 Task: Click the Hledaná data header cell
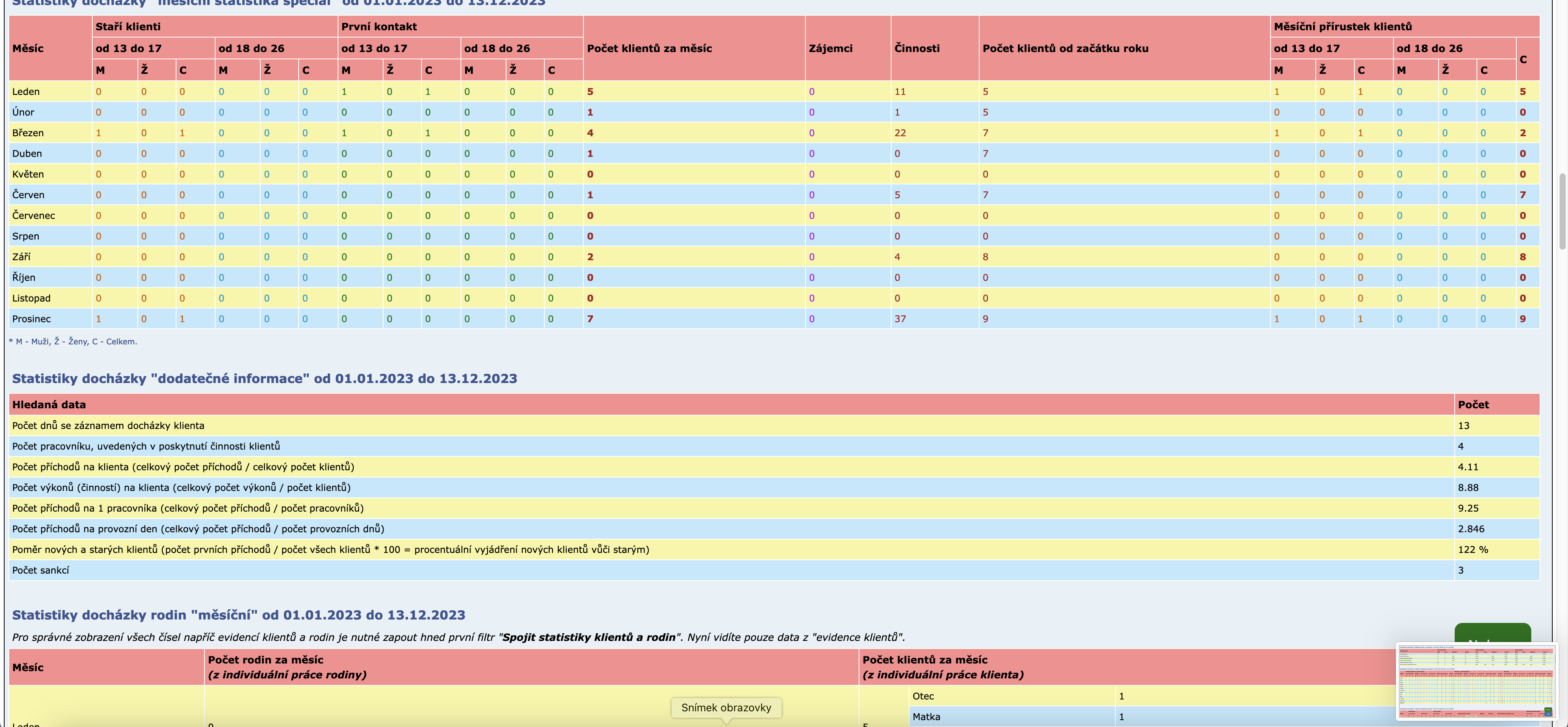[x=49, y=404]
